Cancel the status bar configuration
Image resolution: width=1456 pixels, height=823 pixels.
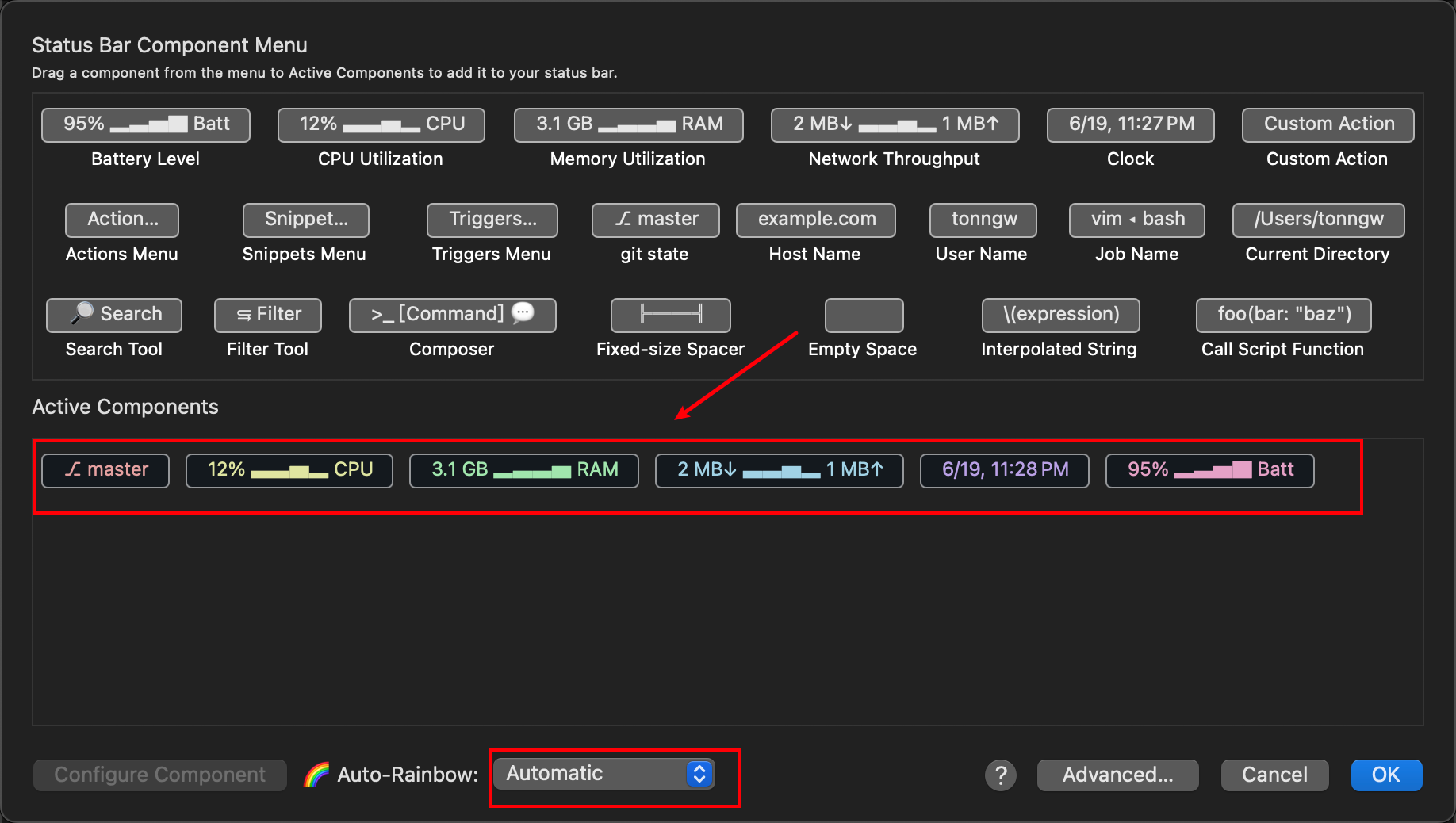click(1275, 775)
